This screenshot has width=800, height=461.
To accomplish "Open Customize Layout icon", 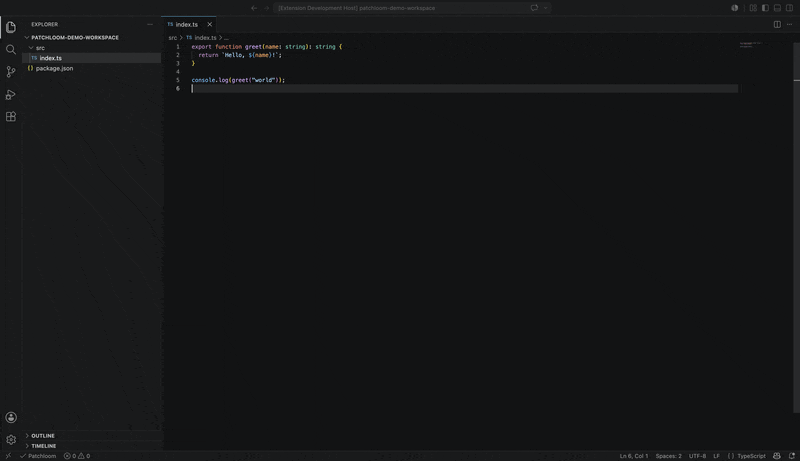I will [753, 8].
